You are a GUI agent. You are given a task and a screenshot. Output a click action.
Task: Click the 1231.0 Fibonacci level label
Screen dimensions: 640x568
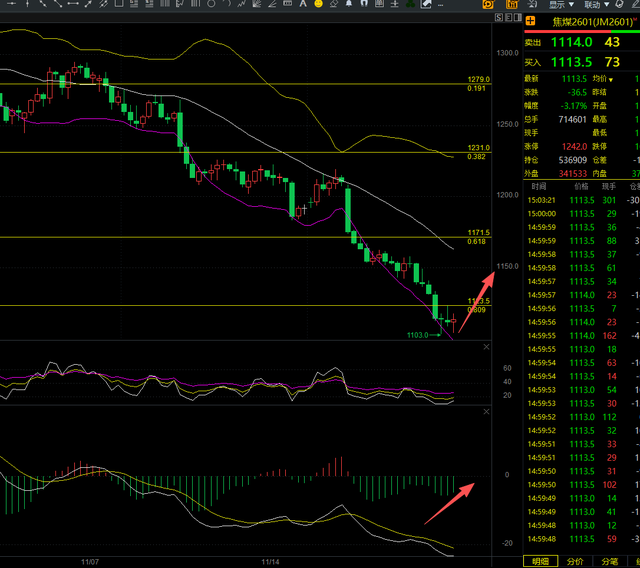click(478, 148)
